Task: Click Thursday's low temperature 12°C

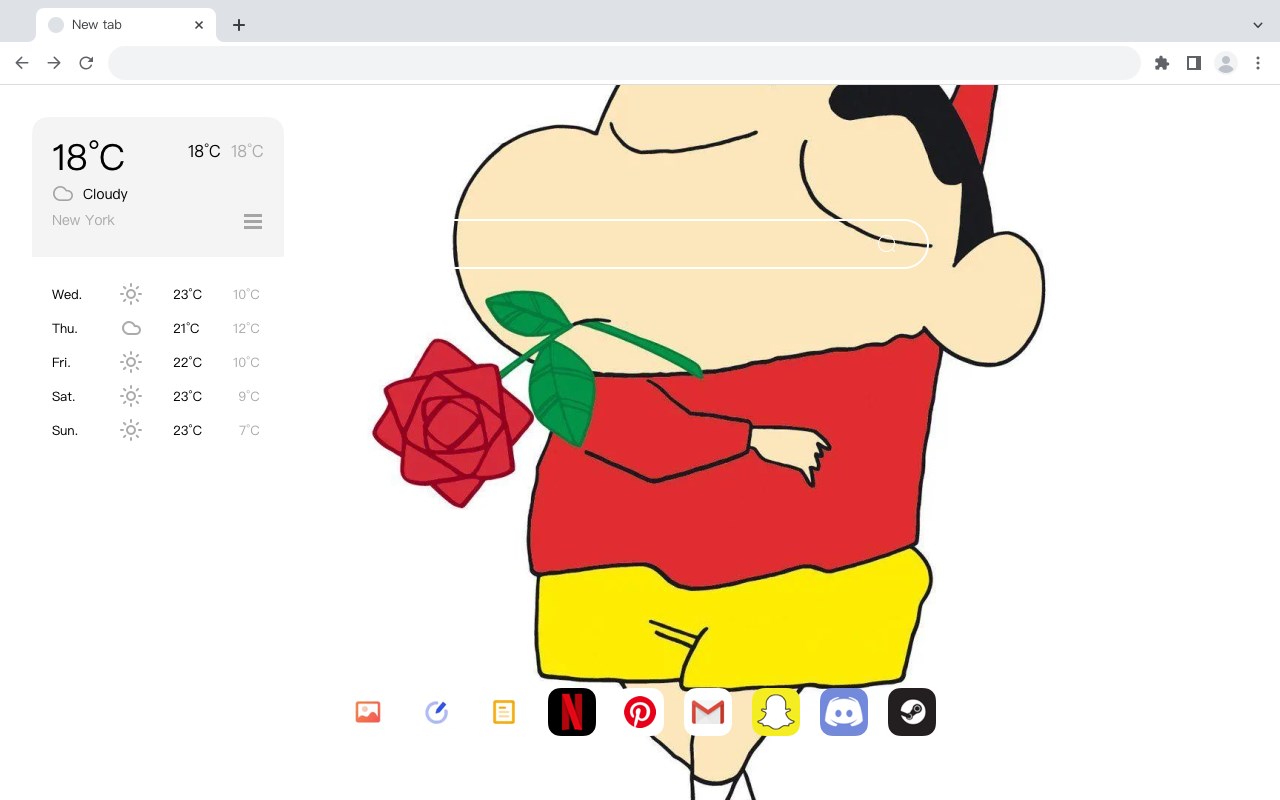Action: point(246,328)
